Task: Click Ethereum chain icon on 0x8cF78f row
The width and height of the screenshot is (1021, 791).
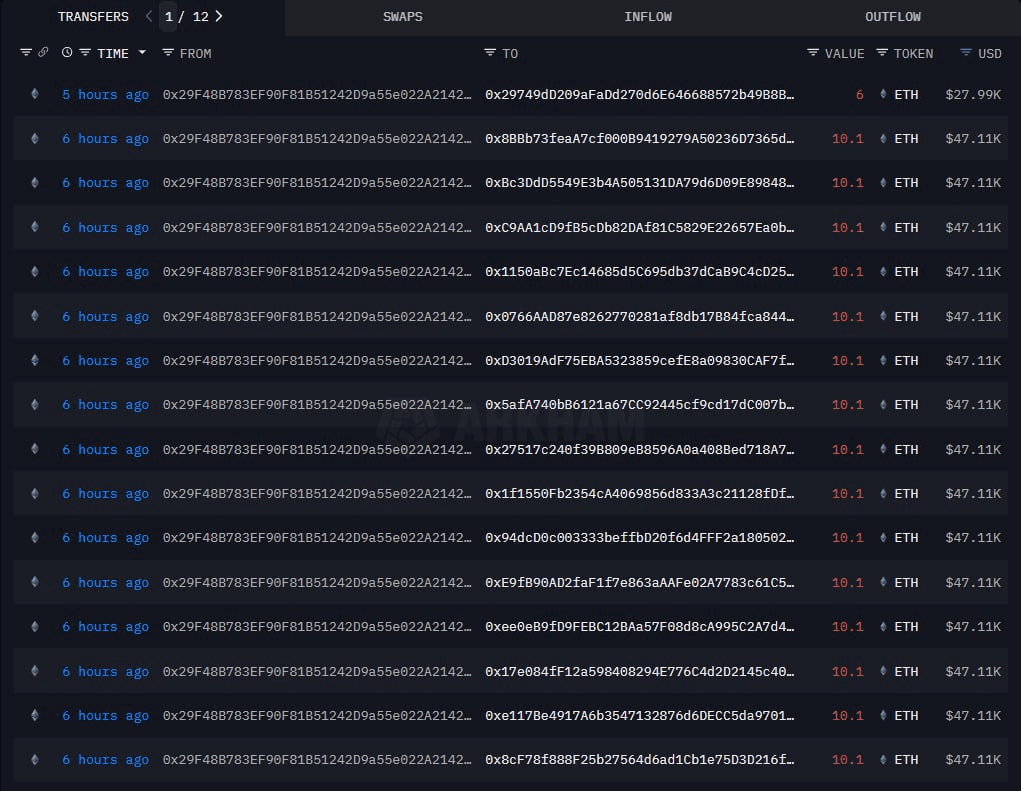Action: [35, 759]
